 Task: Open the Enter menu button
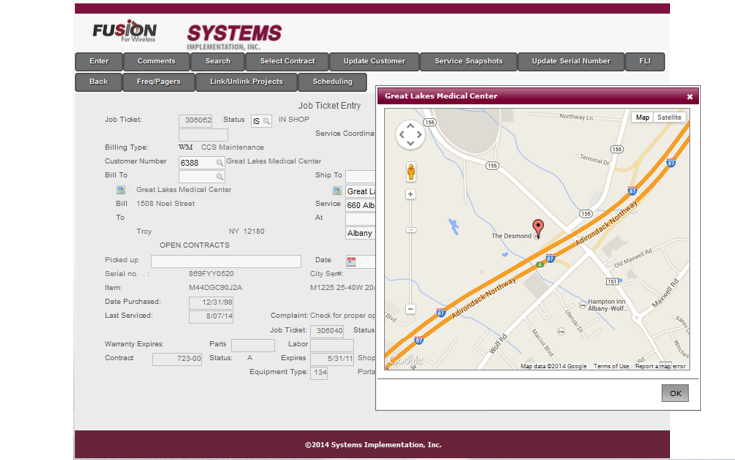tap(99, 61)
